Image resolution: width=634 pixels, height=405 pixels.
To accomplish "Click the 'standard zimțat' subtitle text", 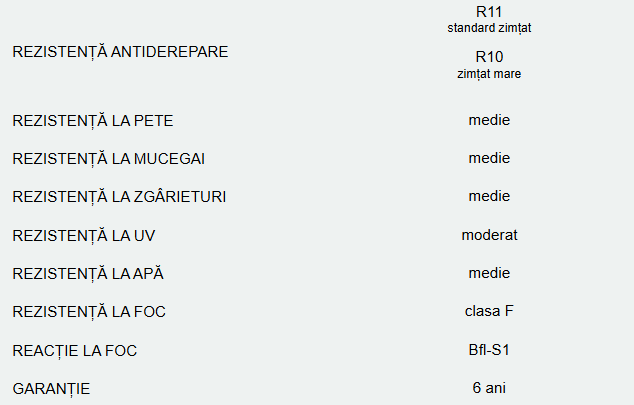I will tap(489, 28).
